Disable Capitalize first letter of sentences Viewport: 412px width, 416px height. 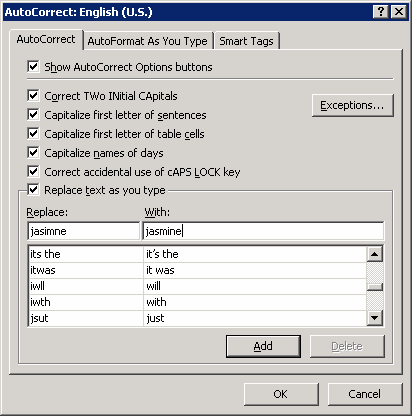33,115
